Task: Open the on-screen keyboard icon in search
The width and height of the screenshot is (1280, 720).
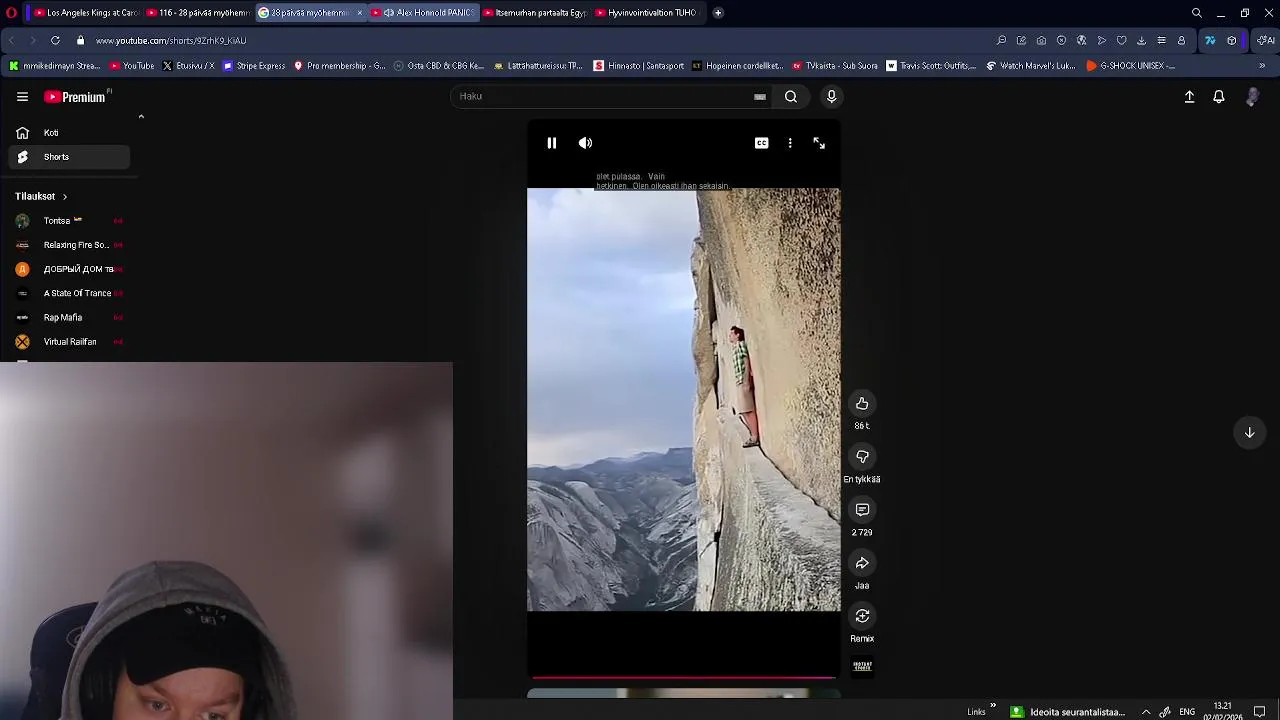Action: click(x=760, y=97)
